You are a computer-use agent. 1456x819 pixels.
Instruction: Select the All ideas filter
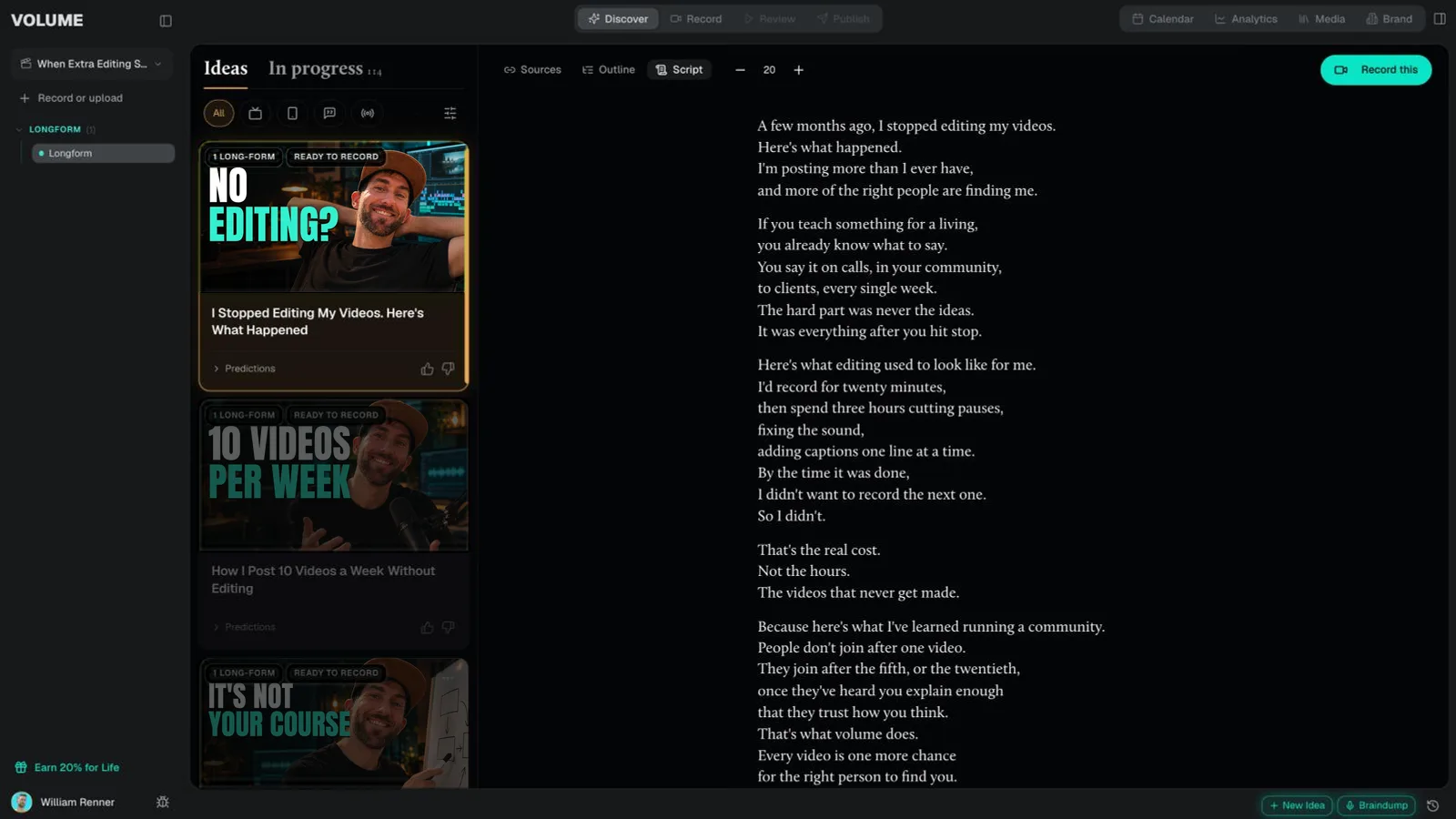pos(218,113)
